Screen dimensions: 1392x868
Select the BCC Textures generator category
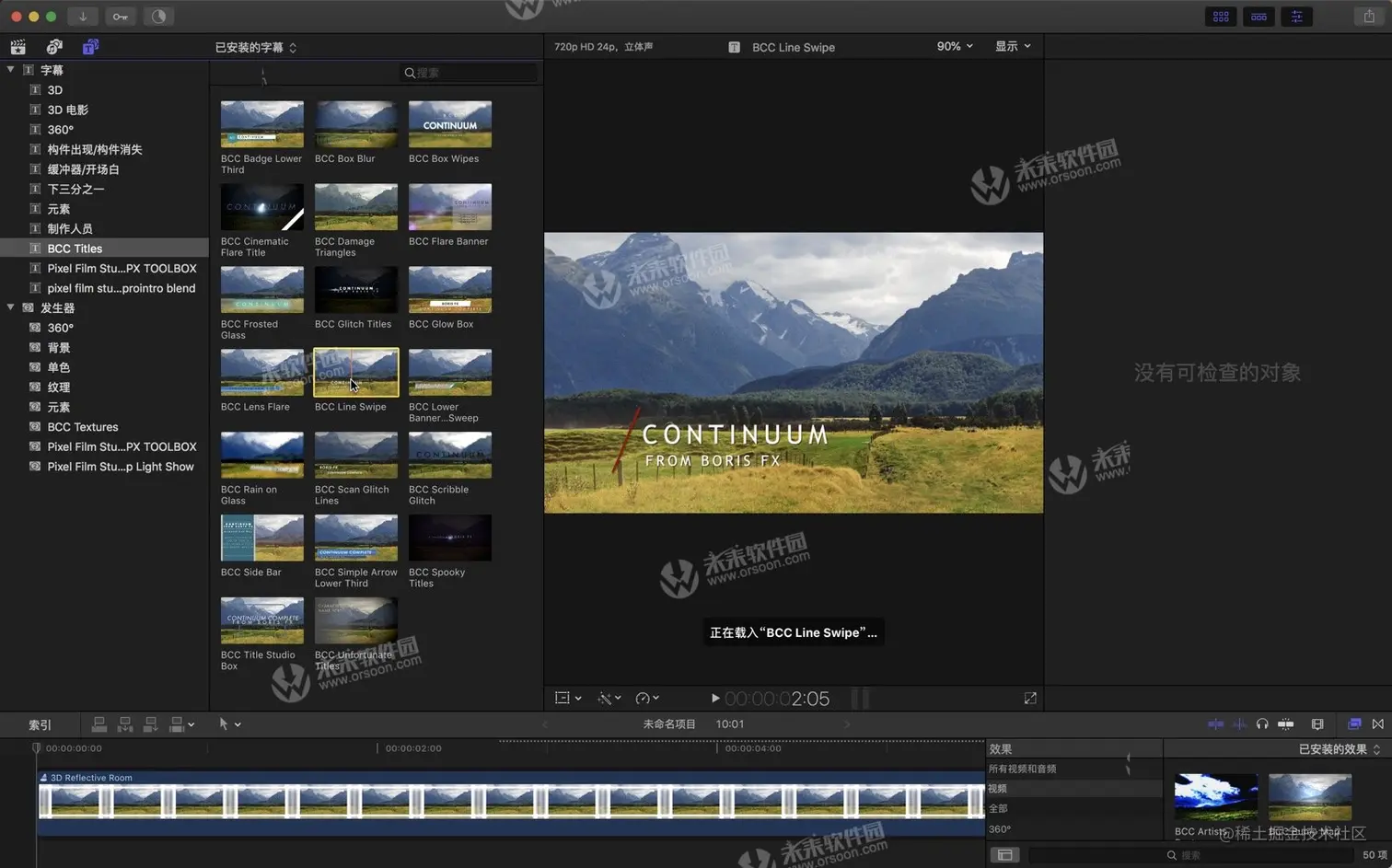coord(83,427)
